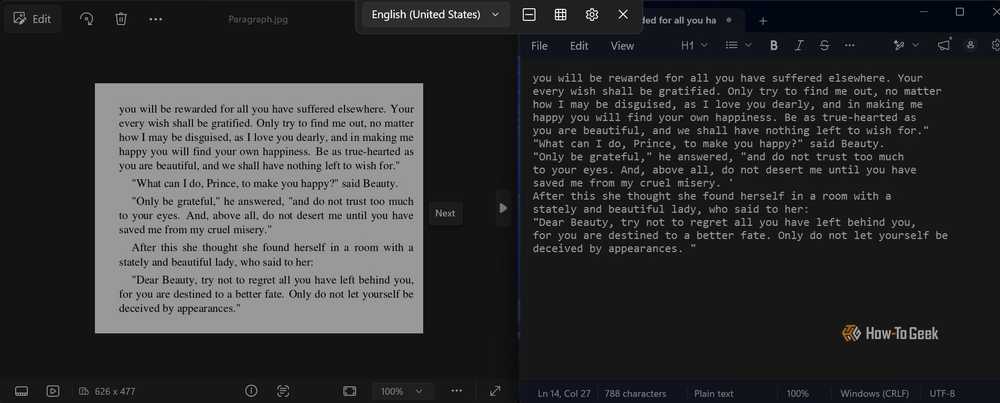Image resolution: width=1000 pixels, height=403 pixels.
Task: Fit the image to window
Action: [x=349, y=391]
